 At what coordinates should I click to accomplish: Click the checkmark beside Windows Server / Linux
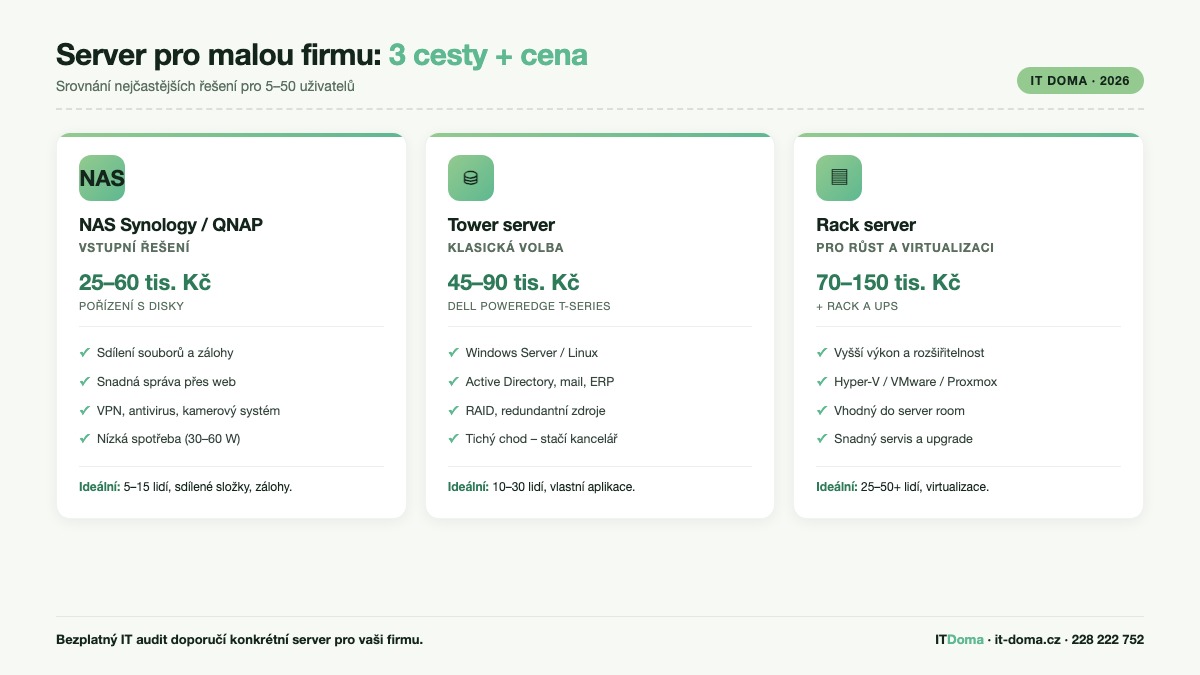pos(454,353)
